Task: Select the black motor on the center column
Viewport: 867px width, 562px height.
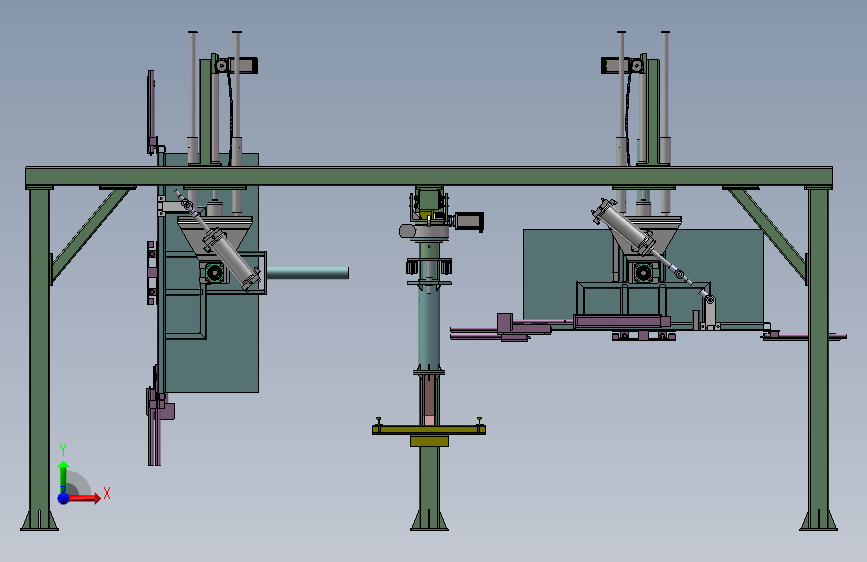Action: pos(470,221)
